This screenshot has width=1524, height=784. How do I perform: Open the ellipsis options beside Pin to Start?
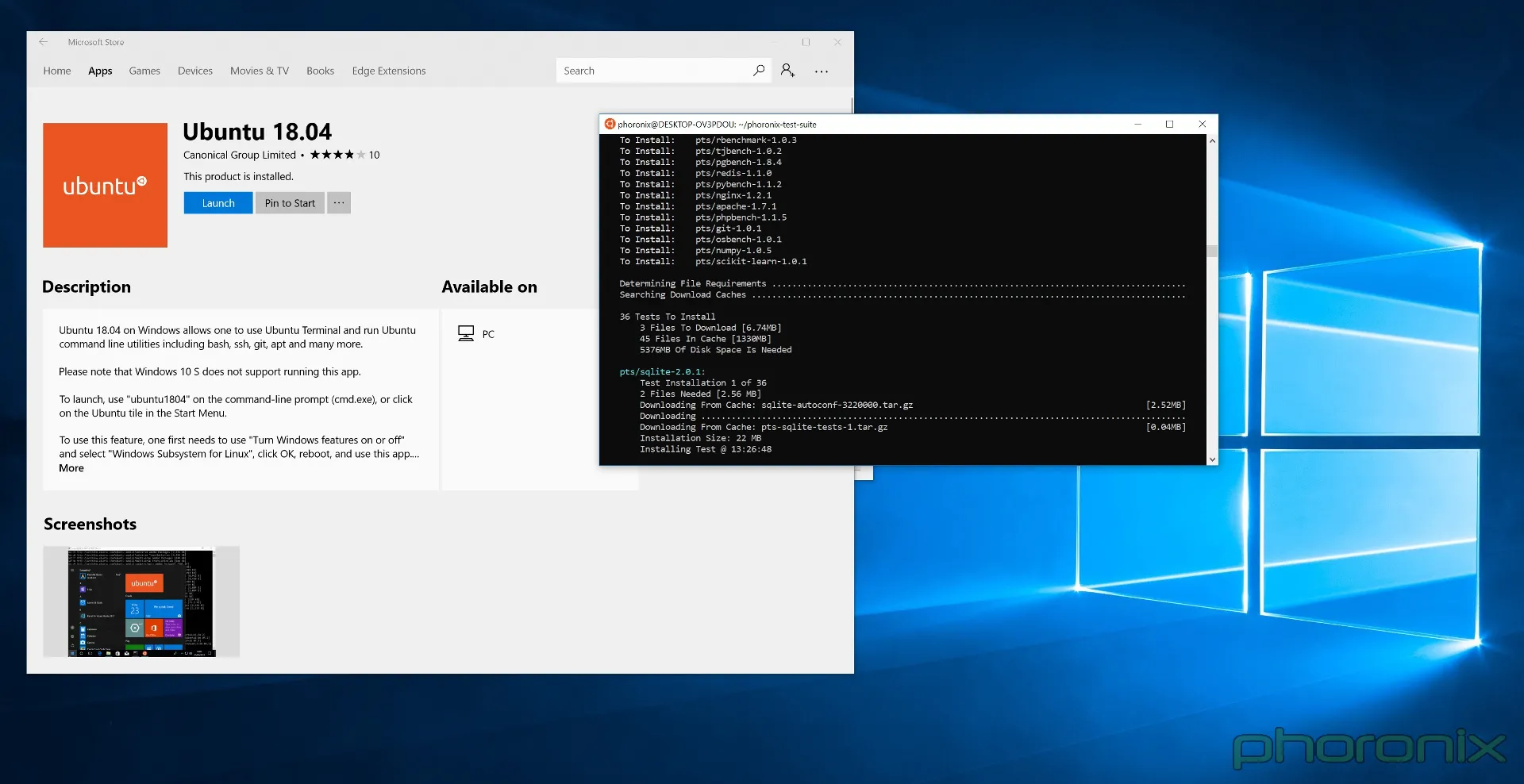click(339, 203)
